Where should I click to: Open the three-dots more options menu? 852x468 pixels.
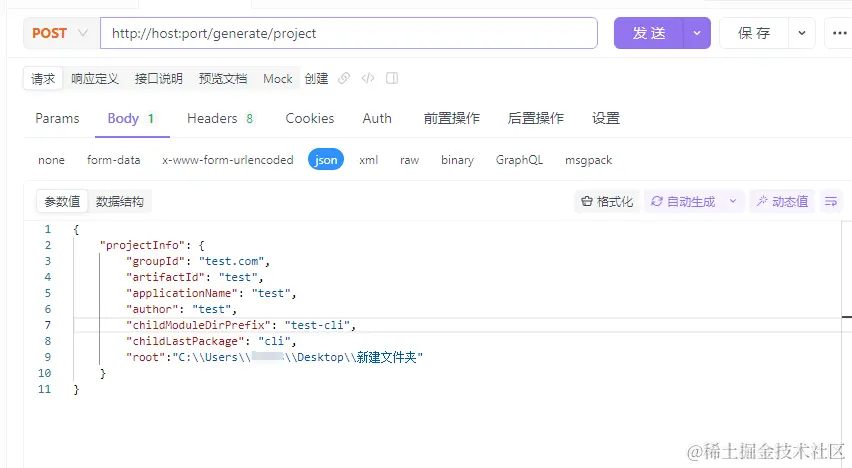(x=840, y=33)
